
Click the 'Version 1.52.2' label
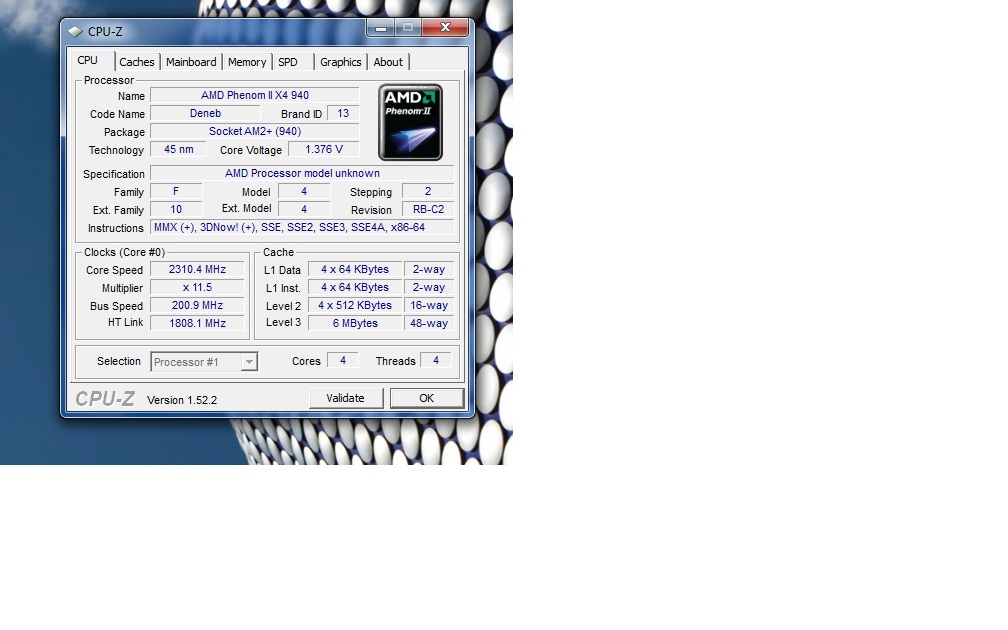182,400
